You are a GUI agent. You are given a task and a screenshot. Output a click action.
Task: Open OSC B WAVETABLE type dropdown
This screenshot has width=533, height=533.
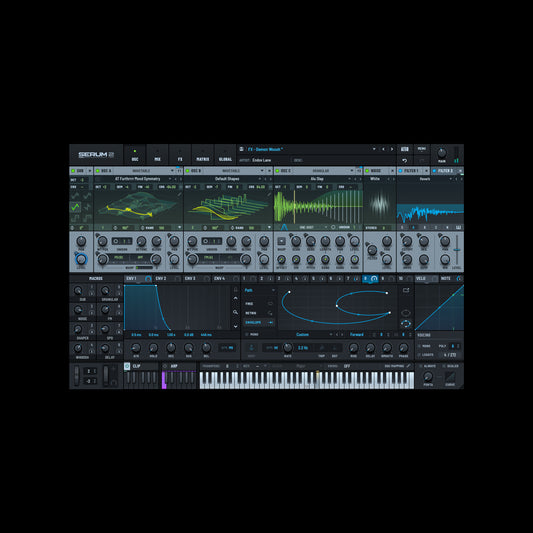pos(262,171)
